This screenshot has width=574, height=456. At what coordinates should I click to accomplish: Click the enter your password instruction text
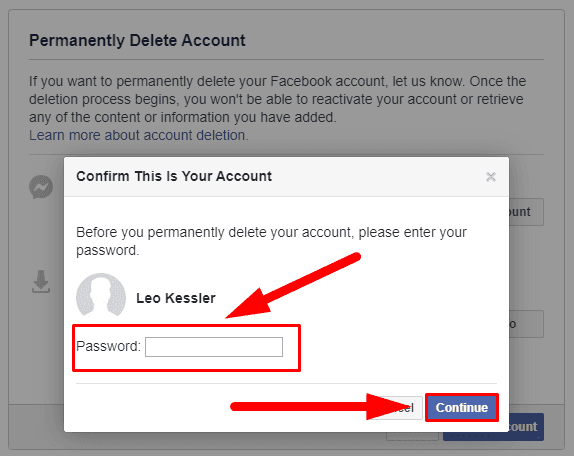tap(271, 241)
